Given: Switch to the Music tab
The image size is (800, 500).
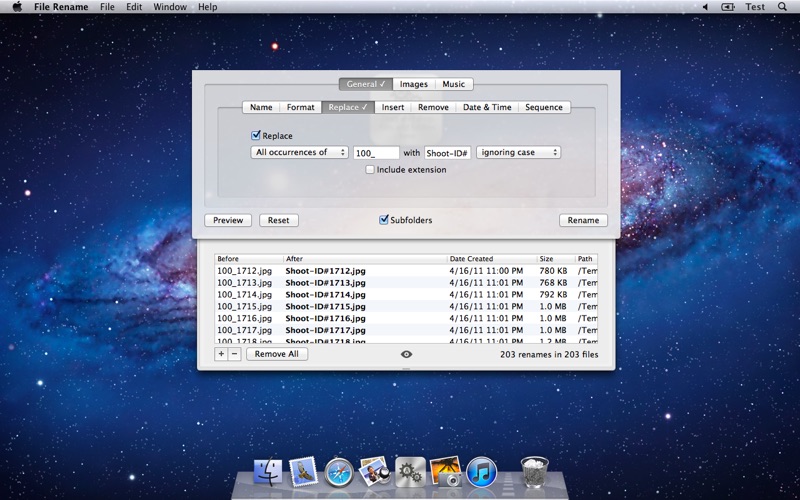Looking at the screenshot, I should (454, 84).
